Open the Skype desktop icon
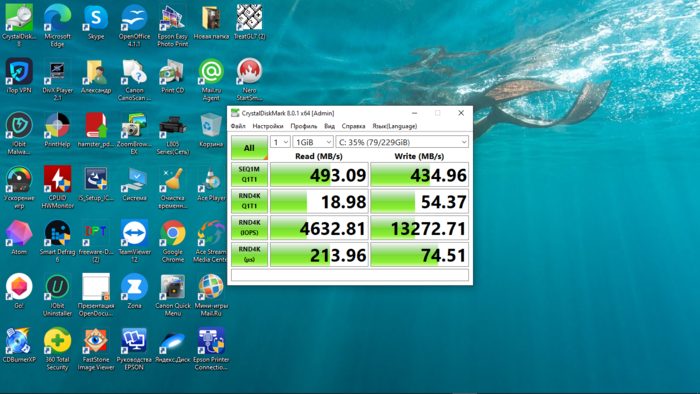 (x=96, y=22)
